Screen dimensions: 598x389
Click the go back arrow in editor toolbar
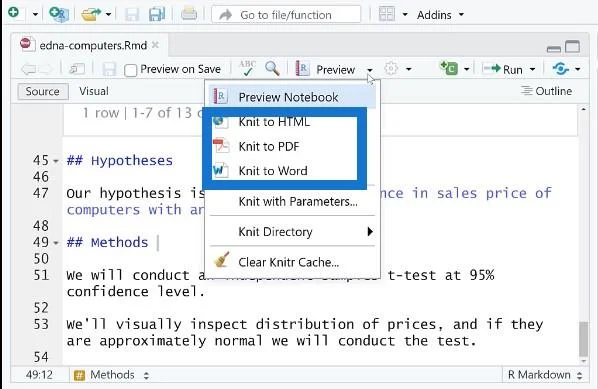[x=29, y=69]
